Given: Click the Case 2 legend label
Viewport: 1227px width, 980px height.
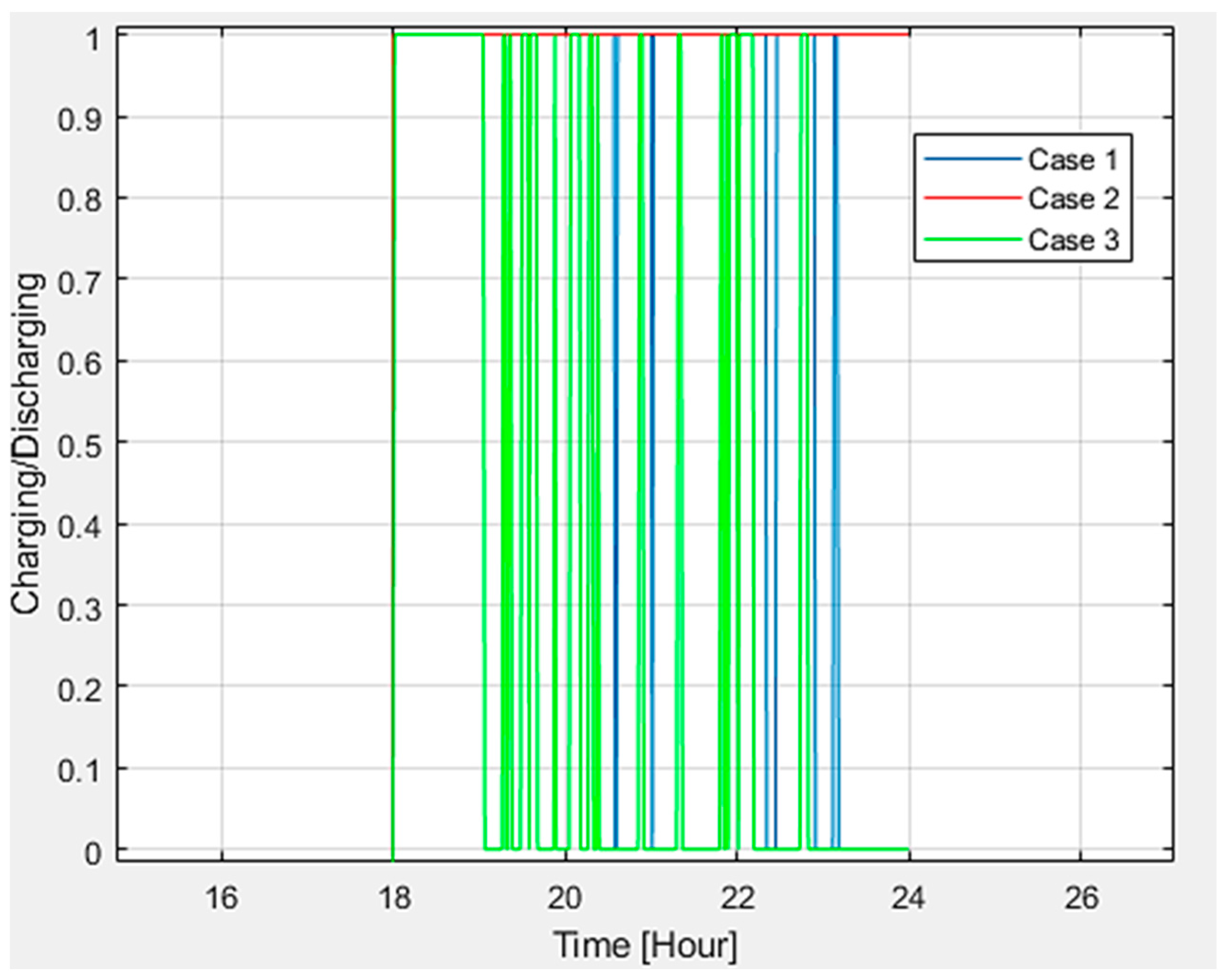Looking at the screenshot, I should point(1072,199).
